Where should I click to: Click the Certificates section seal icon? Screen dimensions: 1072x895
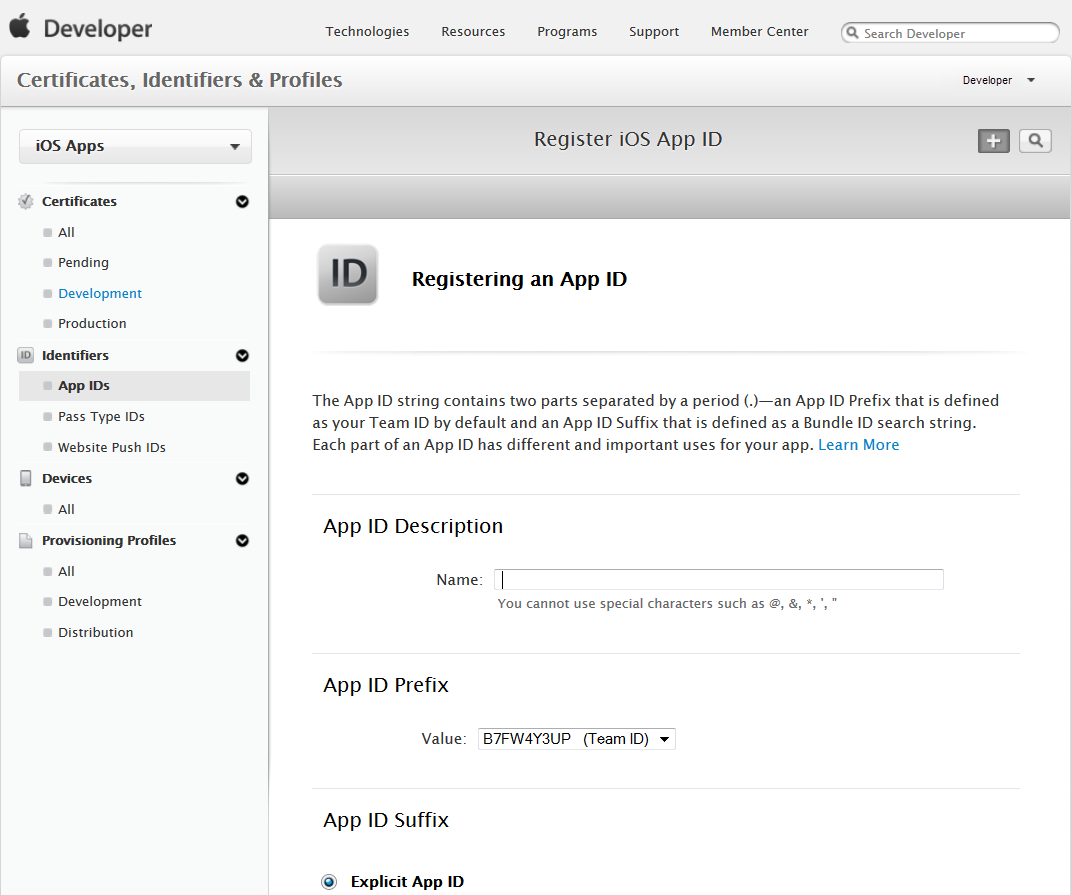[25, 202]
